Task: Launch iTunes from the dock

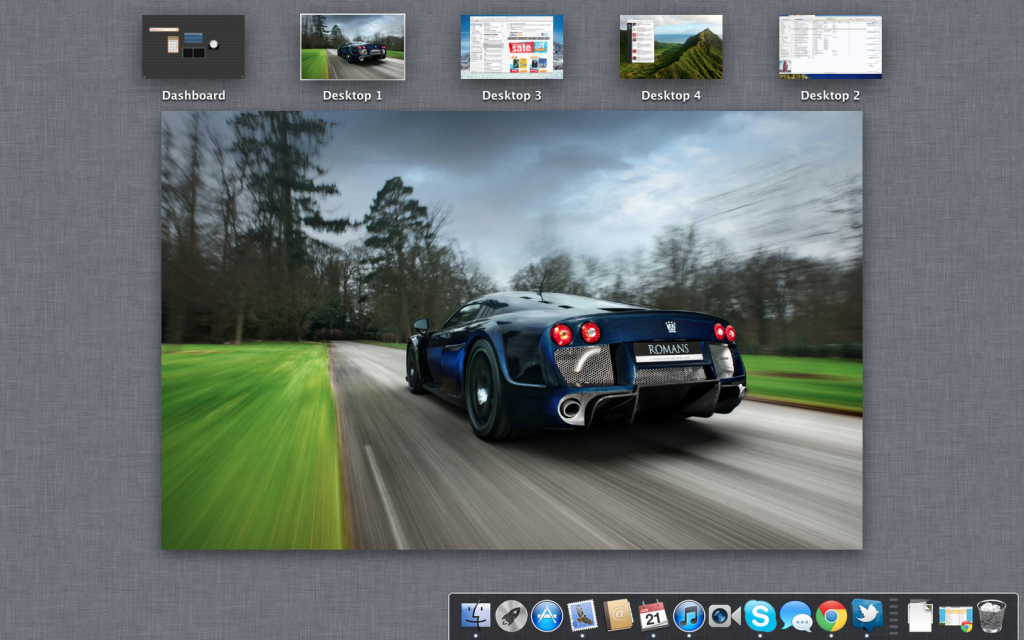Action: click(x=688, y=615)
